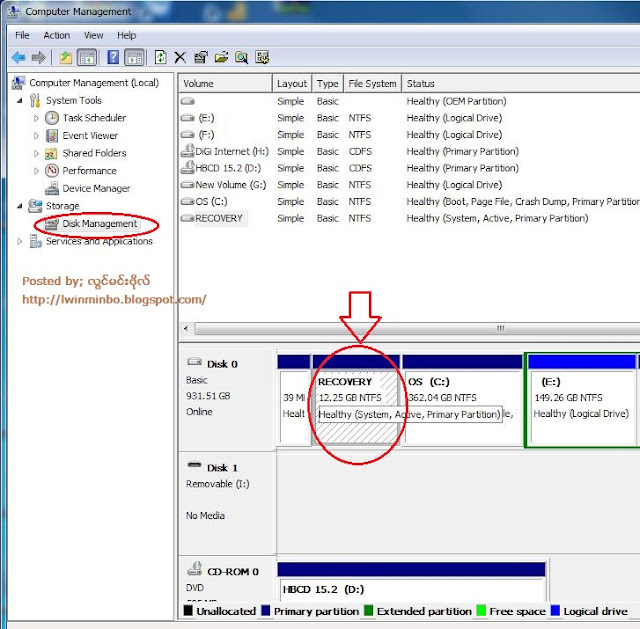Select Computer Management (Local) root node
The image size is (640, 629).
click(x=94, y=83)
